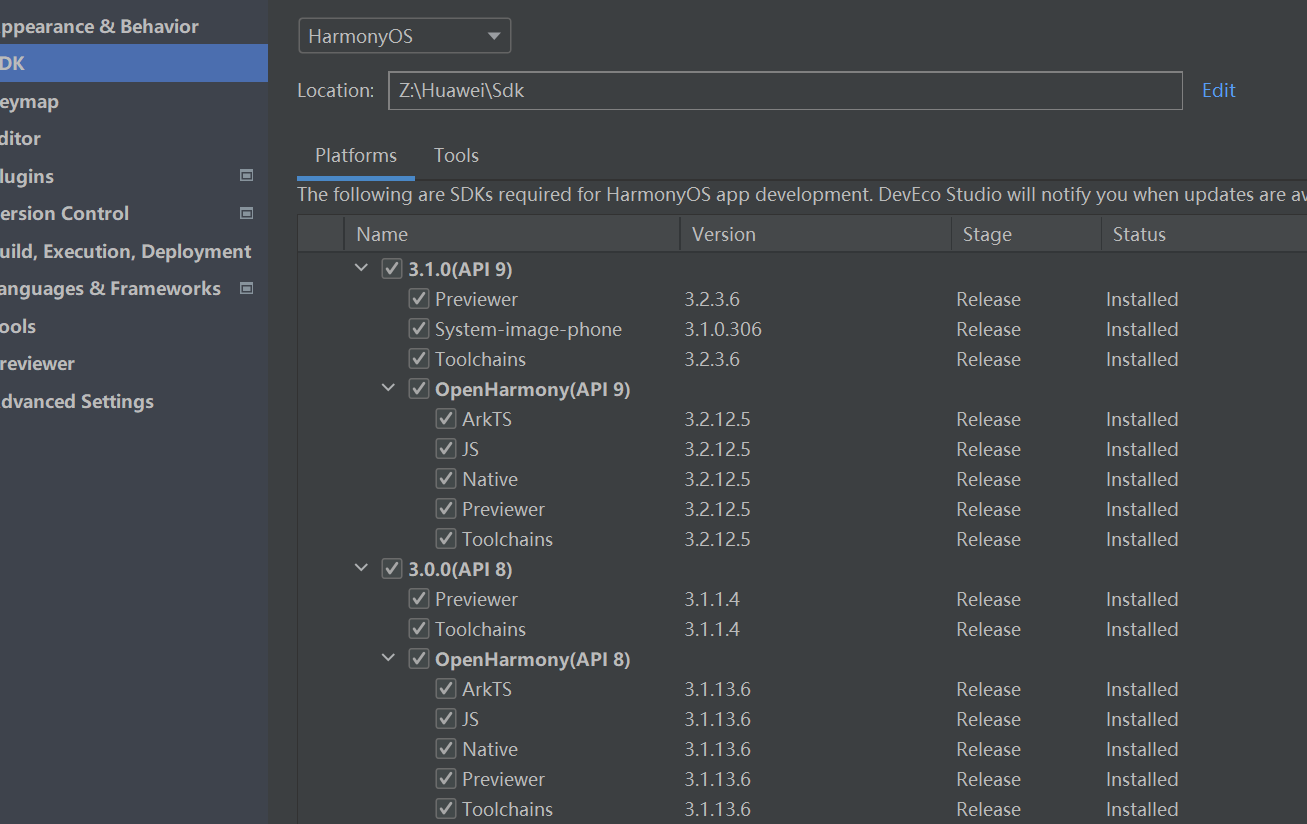Screen dimensions: 1307x824
Task: Select Previewer 3.2.3.6 row
Action: [802, 299]
